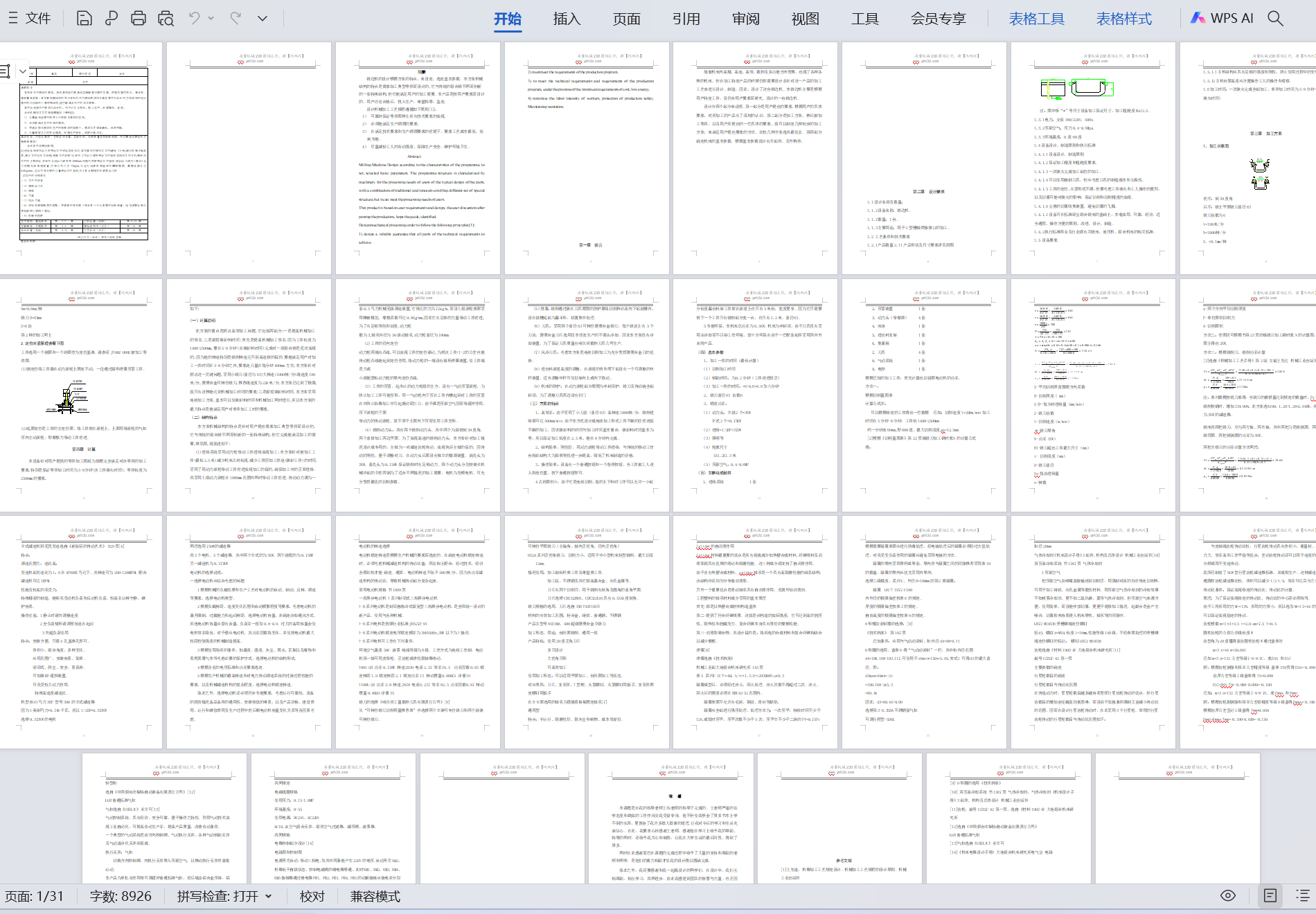Image resolution: width=1316 pixels, height=914 pixels.
Task: Switch to the 开始 tab
Action: pyautogui.click(x=508, y=19)
